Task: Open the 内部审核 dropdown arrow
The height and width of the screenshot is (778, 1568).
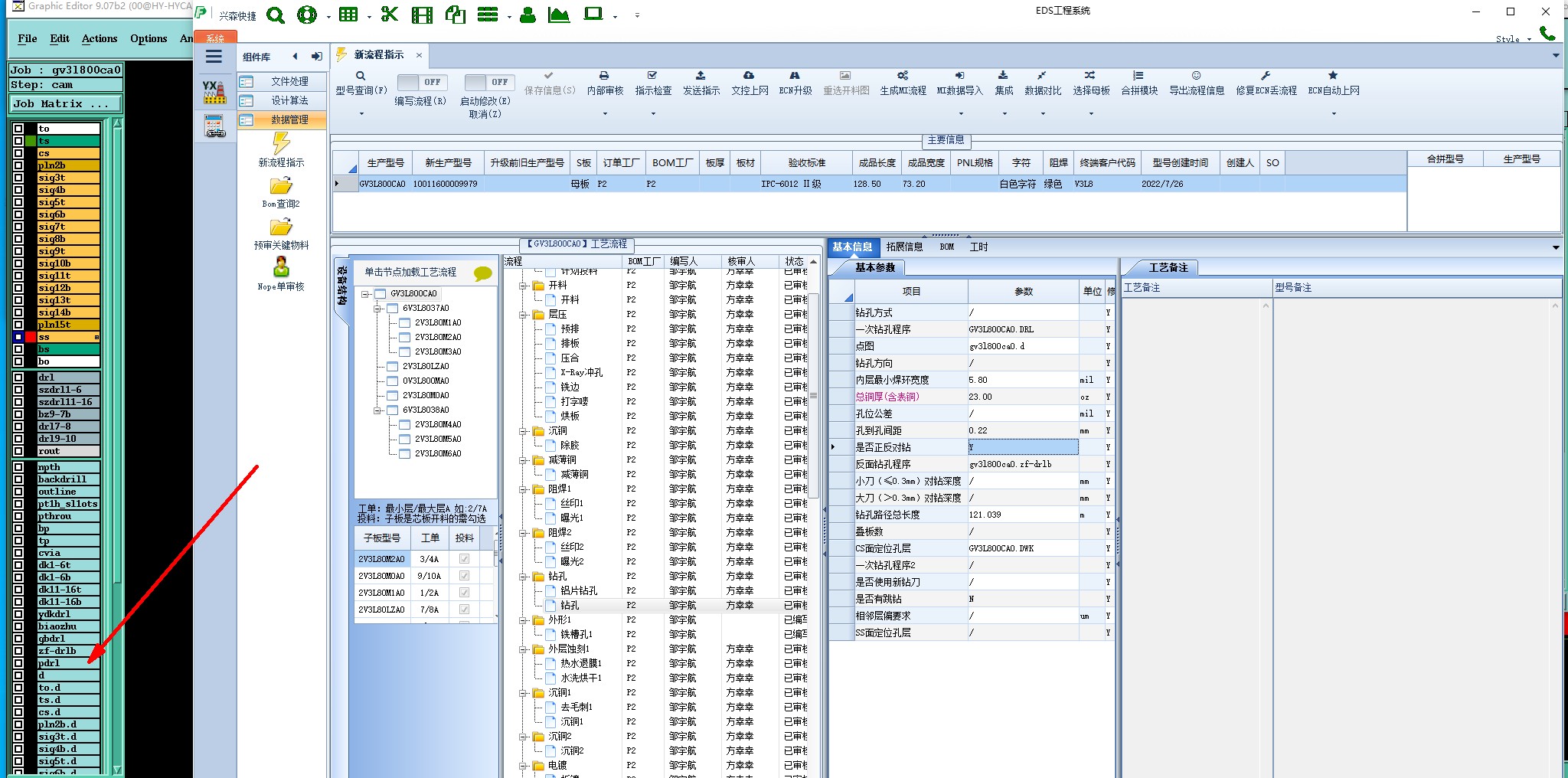Action: (605, 114)
